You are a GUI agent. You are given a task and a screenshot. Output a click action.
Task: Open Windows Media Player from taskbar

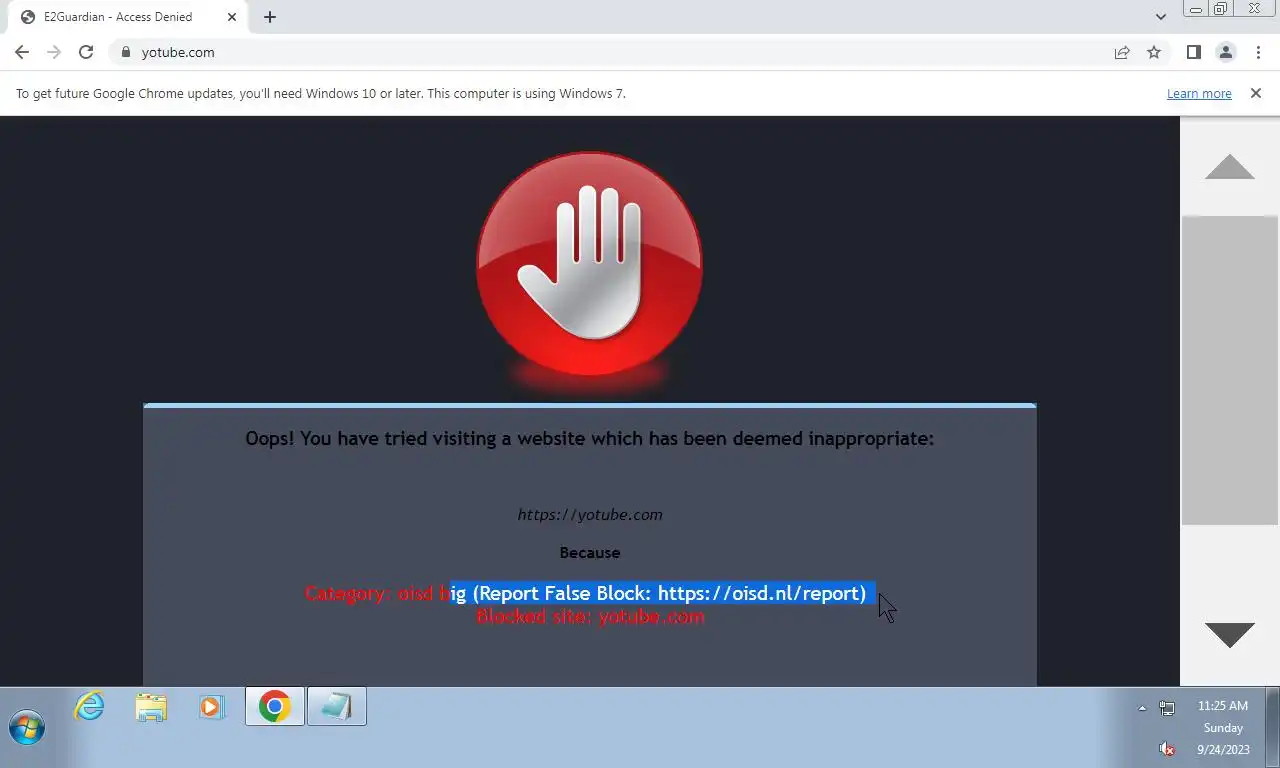point(211,707)
